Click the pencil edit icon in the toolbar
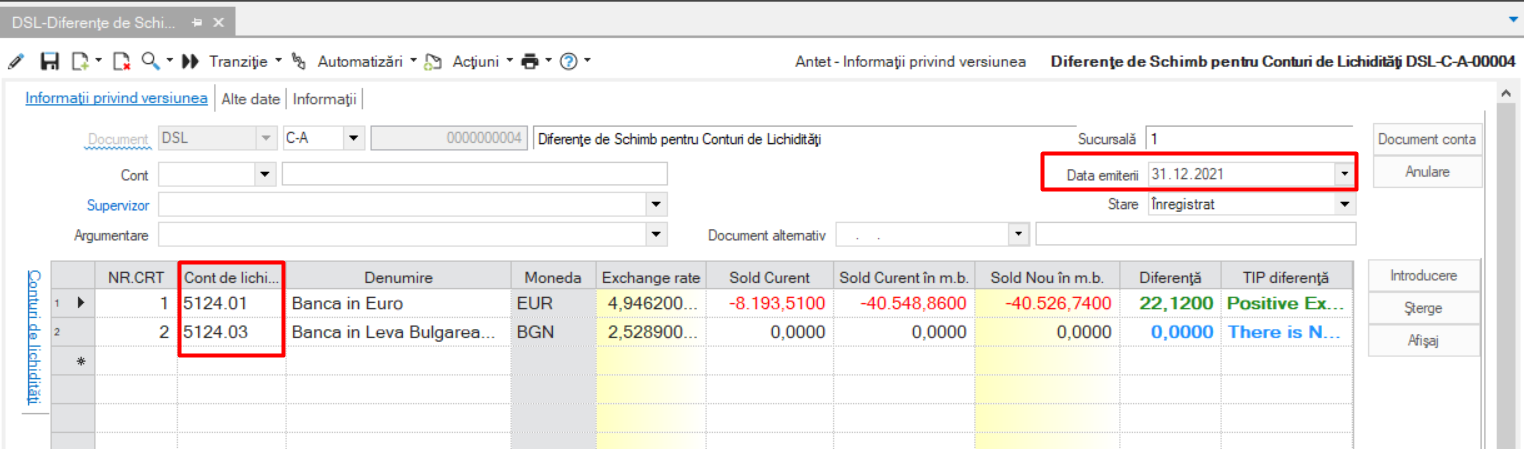 pos(15,62)
